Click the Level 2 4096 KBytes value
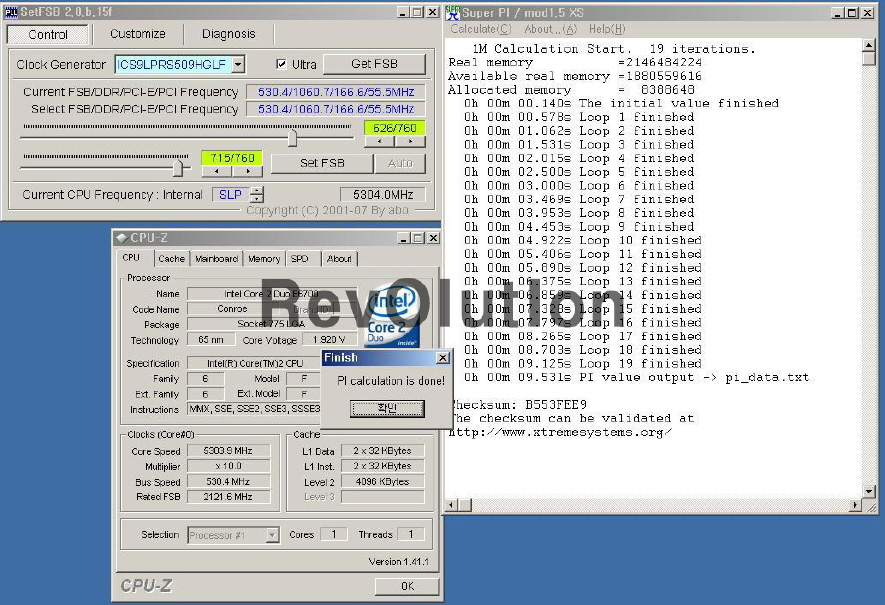This screenshot has height=605, width=885. coord(383,481)
